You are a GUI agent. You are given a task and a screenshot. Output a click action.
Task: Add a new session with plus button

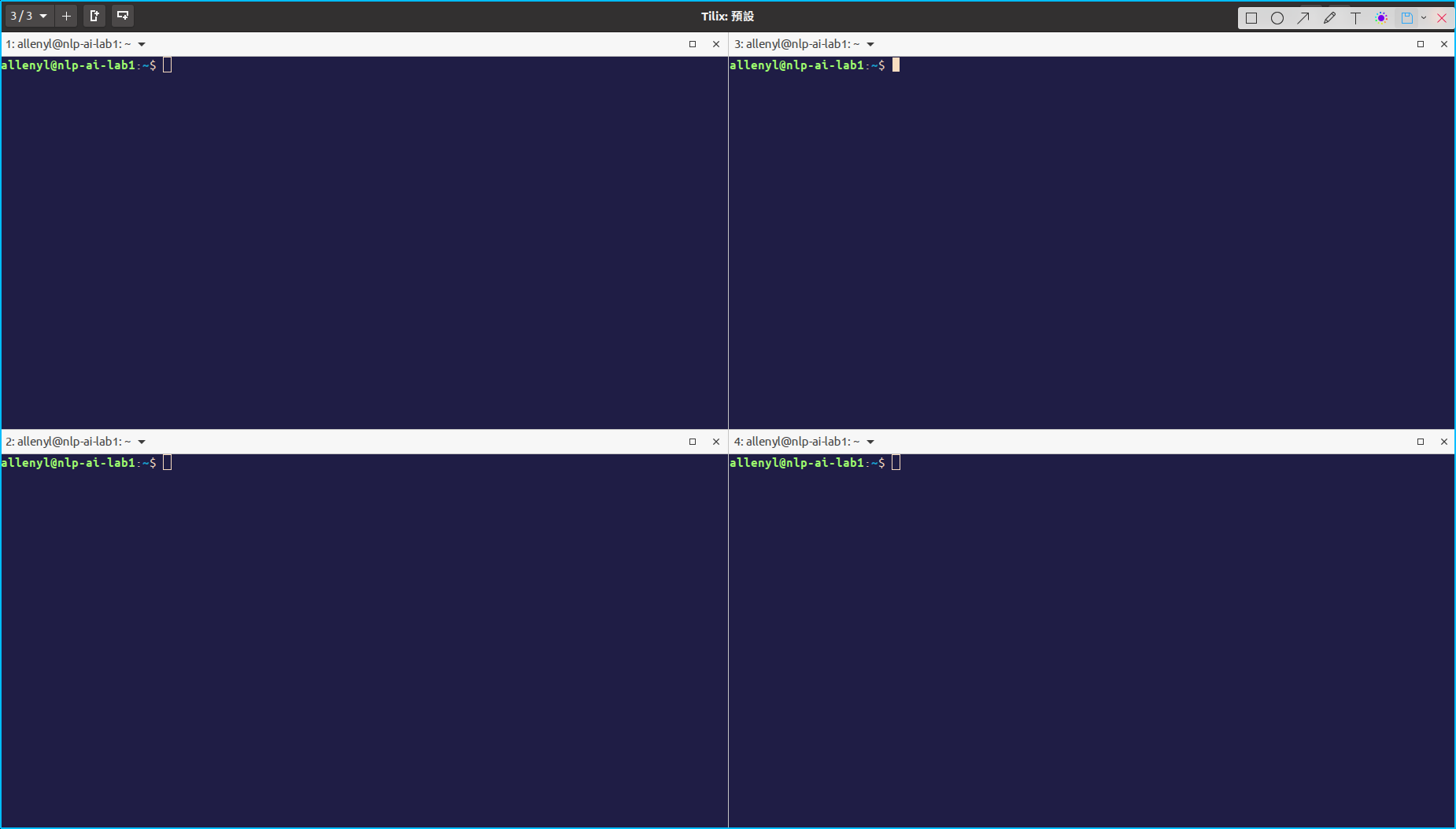pyautogui.click(x=66, y=16)
